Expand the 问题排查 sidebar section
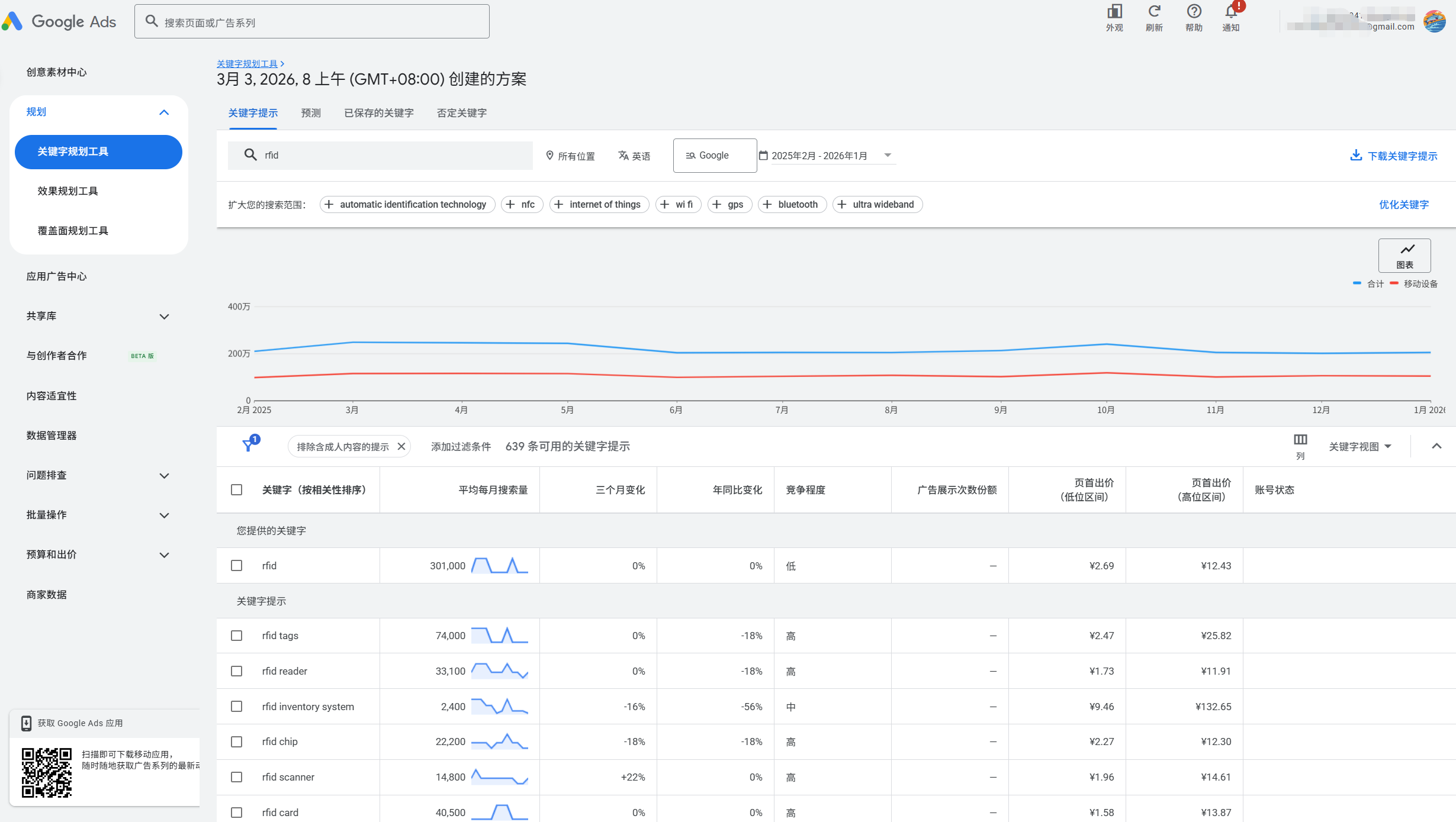Image resolution: width=1456 pixels, height=822 pixels. tap(164, 476)
